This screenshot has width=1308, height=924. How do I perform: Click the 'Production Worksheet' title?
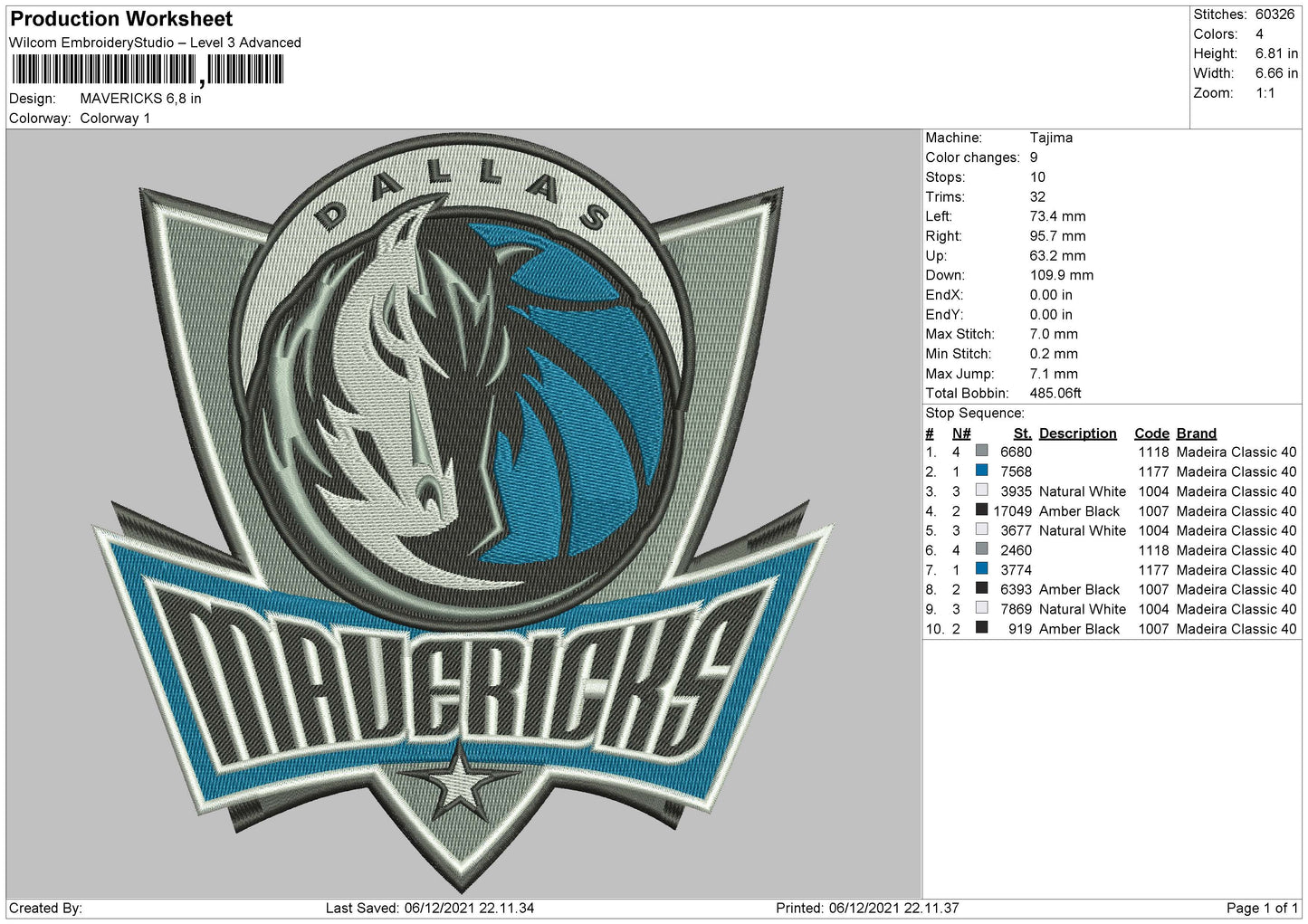(121, 19)
